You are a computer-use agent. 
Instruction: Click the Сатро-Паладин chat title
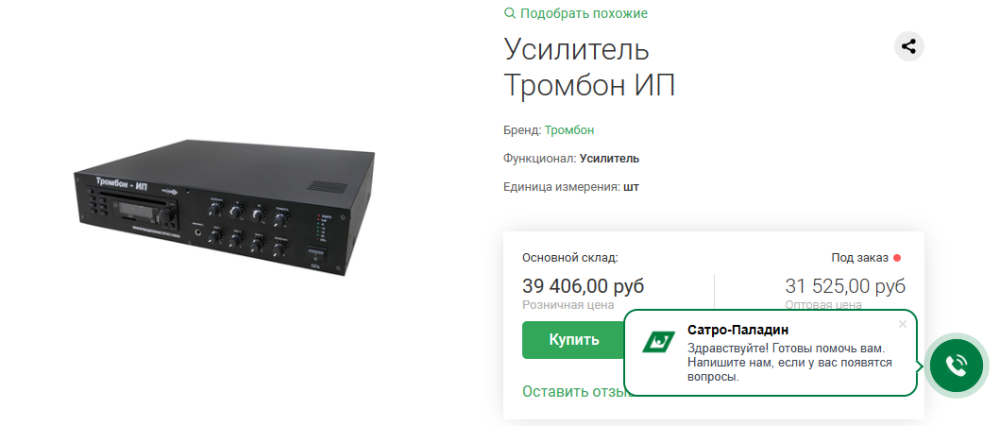point(738,330)
